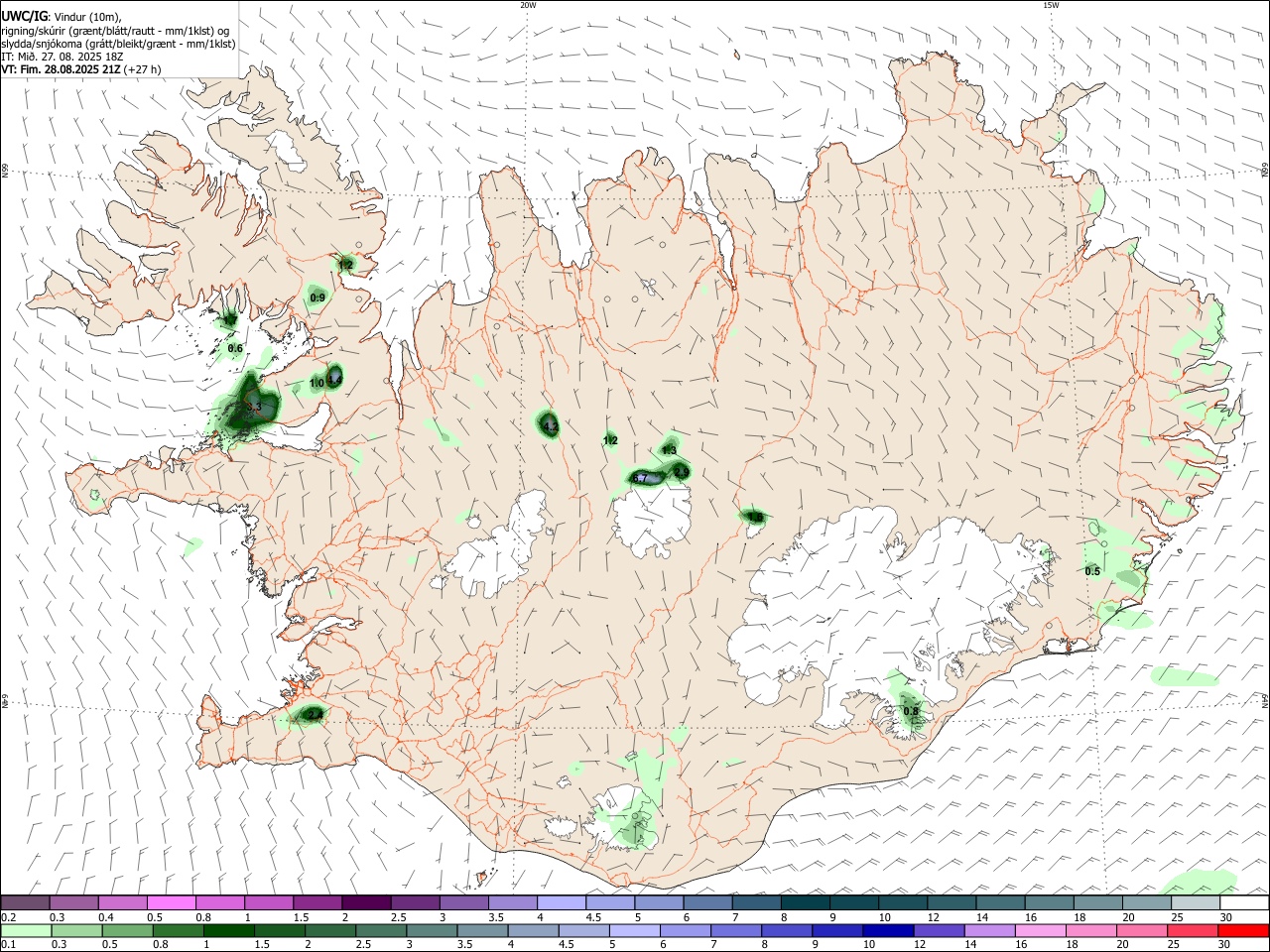Select the bright magenta swatch between 0.5 and 0.8

(171, 902)
